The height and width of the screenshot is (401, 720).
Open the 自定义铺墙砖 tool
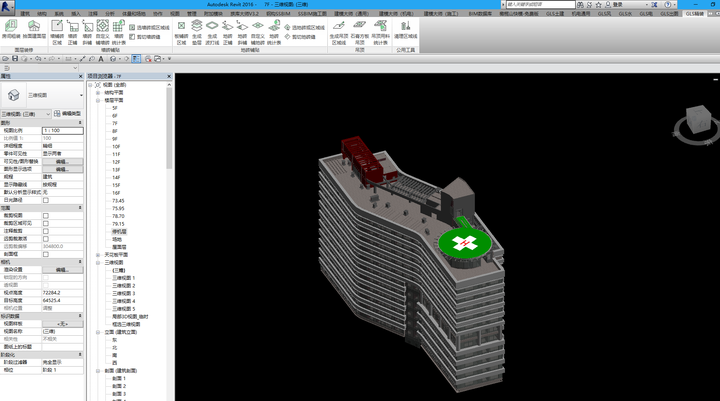coord(103,32)
